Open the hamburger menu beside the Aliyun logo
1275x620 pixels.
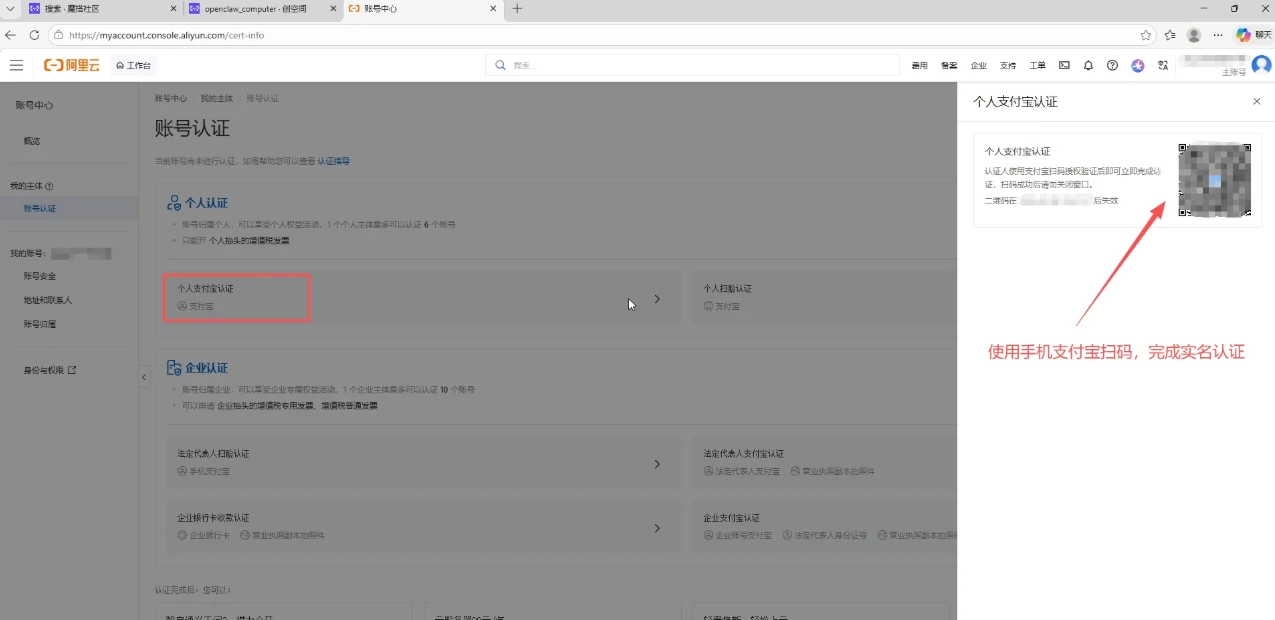16,64
